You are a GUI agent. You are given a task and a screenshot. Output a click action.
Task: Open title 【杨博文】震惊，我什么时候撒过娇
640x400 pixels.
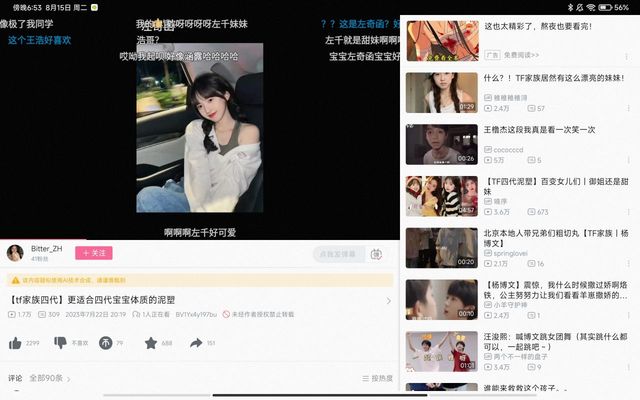556,290
